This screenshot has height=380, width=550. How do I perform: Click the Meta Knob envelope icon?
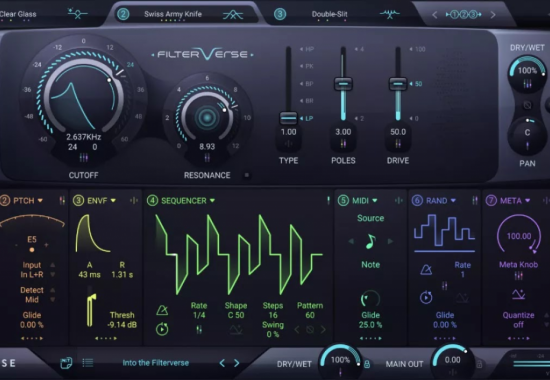518,294
